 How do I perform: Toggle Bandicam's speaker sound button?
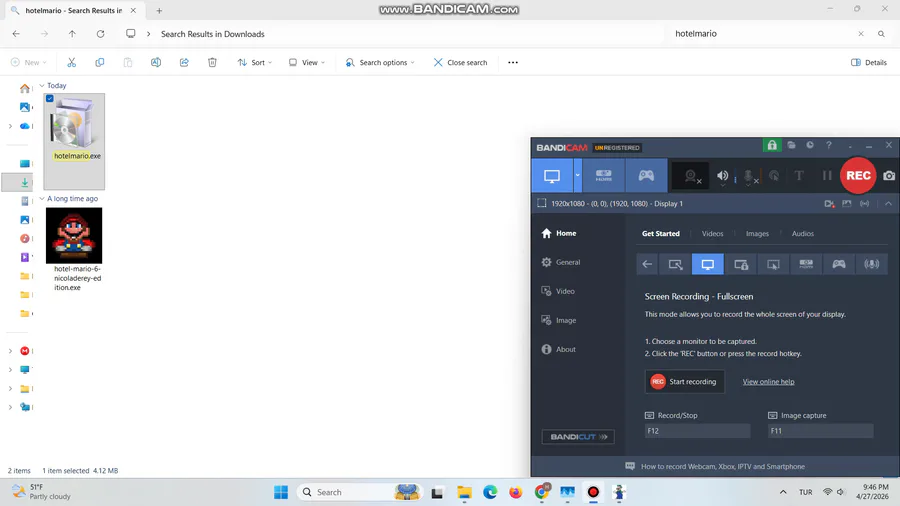(723, 176)
